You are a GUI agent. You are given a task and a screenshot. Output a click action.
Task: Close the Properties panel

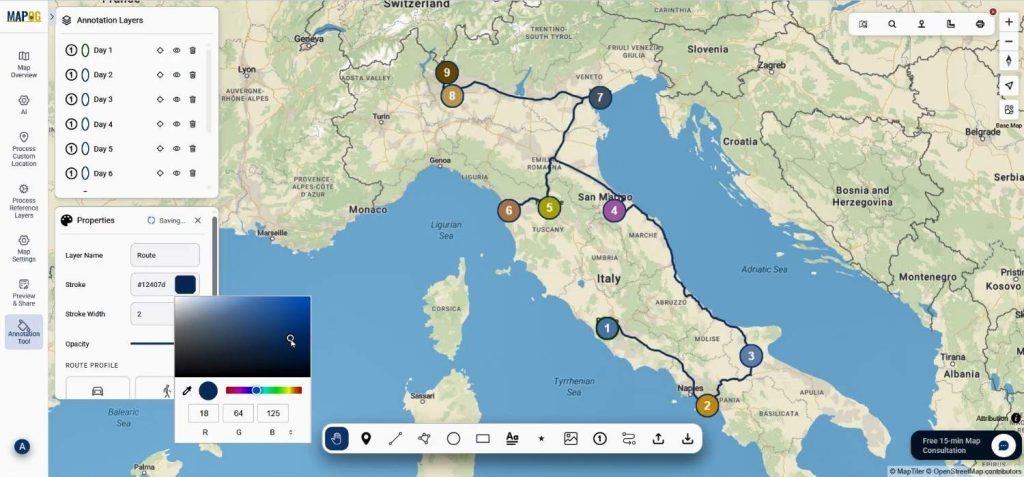pyautogui.click(x=198, y=221)
